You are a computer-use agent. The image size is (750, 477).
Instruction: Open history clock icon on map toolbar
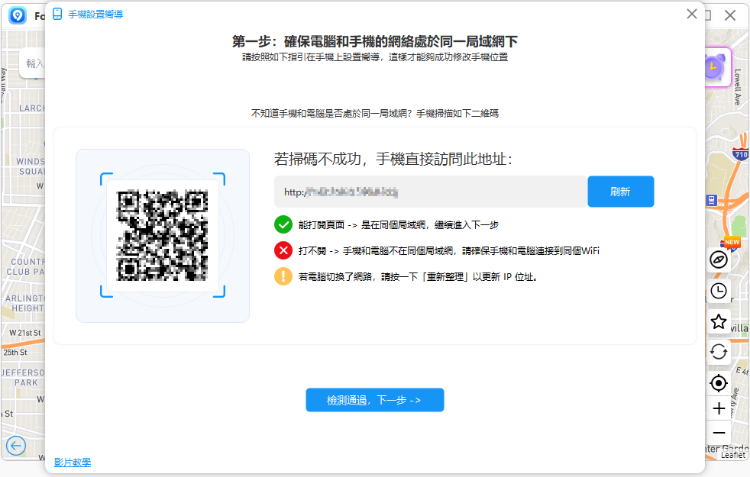[x=718, y=291]
